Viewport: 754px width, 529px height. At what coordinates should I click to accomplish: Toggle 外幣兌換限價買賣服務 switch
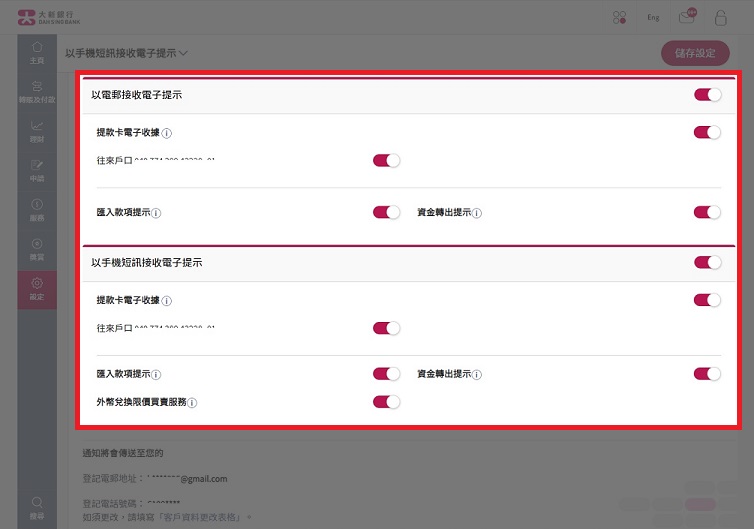387,402
